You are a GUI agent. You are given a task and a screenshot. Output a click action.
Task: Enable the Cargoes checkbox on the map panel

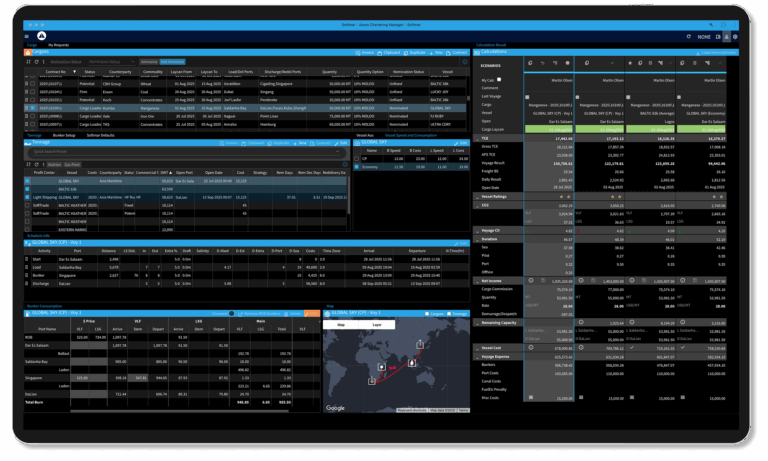point(427,314)
